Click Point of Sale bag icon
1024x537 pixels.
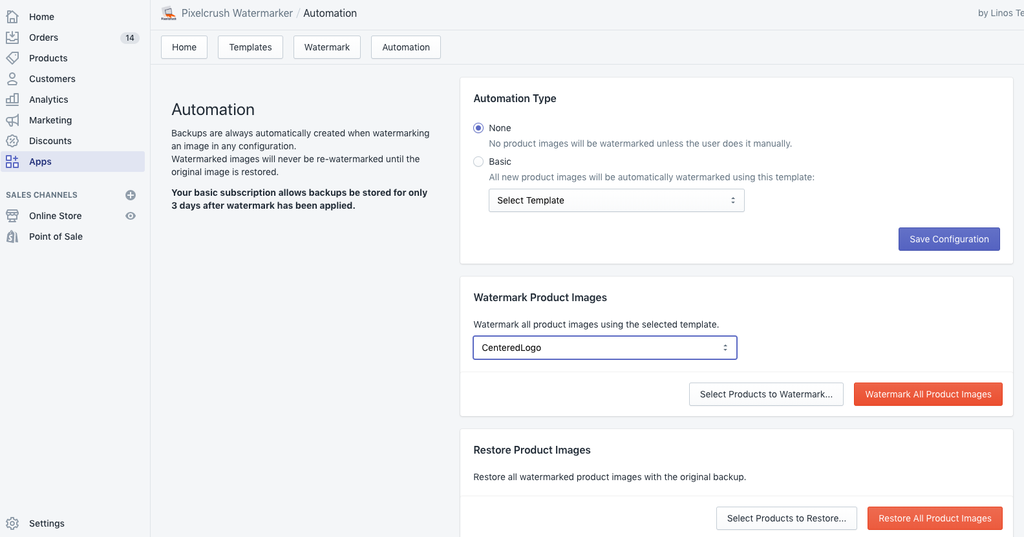12,237
